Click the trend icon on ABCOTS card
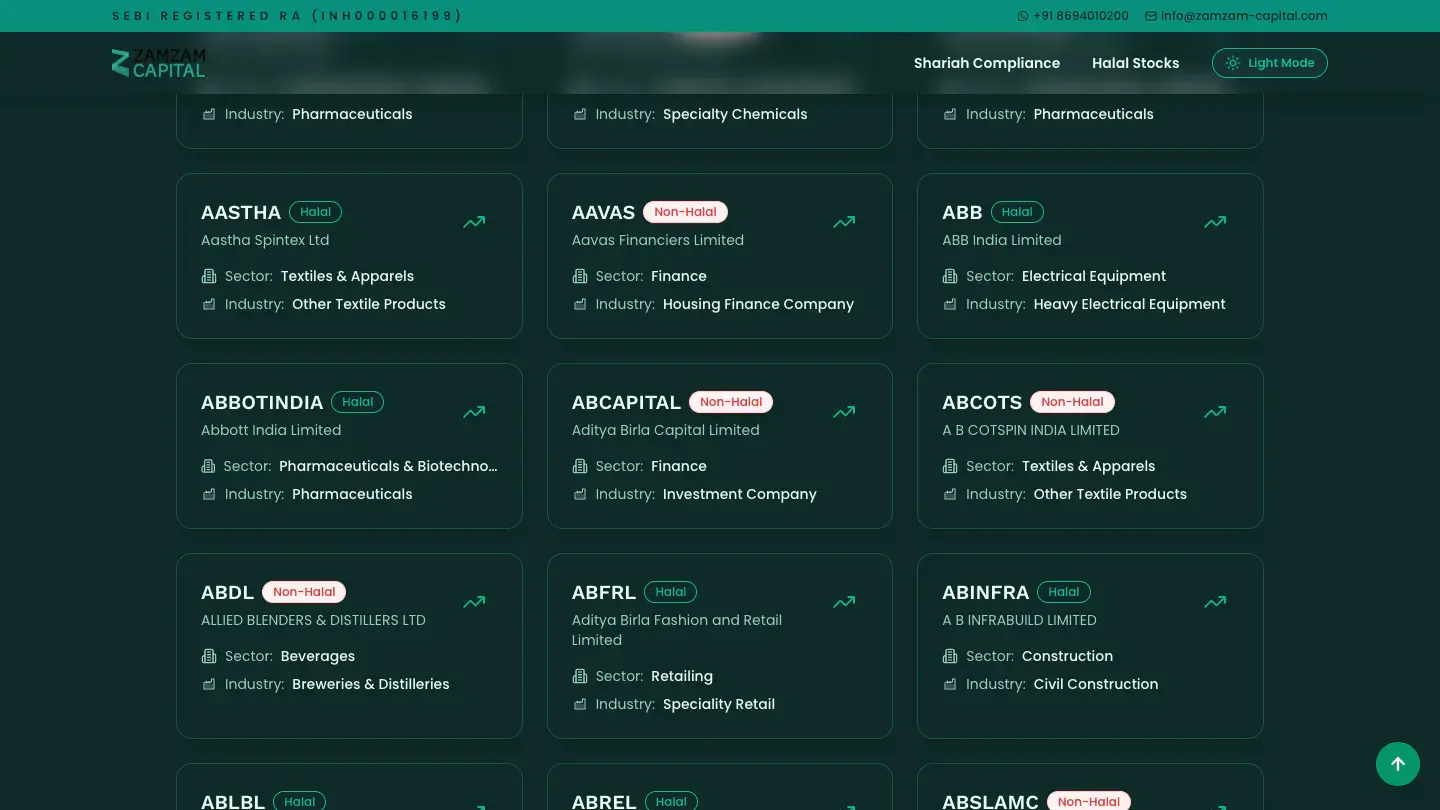 pyautogui.click(x=1215, y=412)
